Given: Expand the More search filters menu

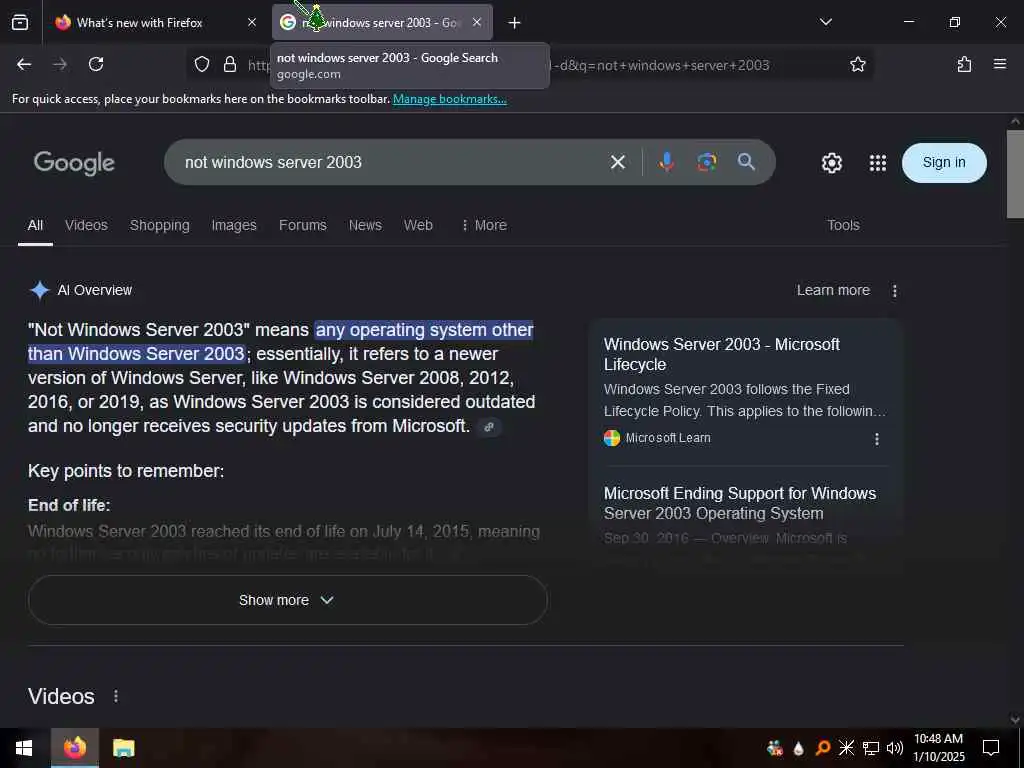Looking at the screenshot, I should 484,225.
